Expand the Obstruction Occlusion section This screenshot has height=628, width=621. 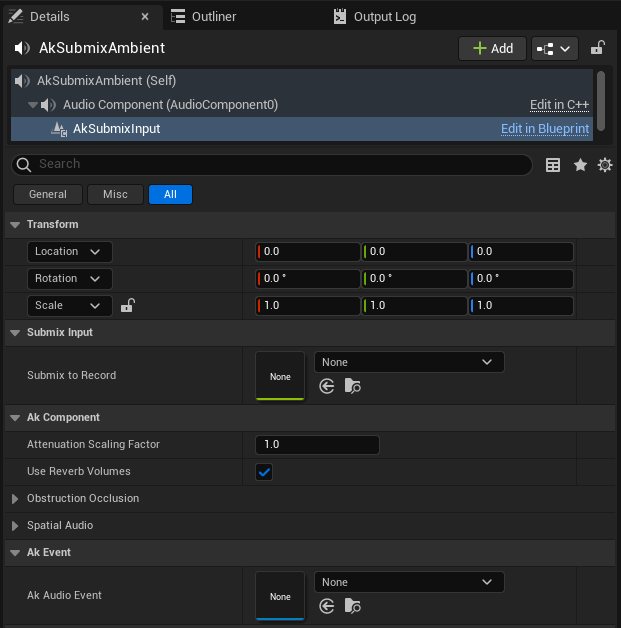[x=15, y=499]
